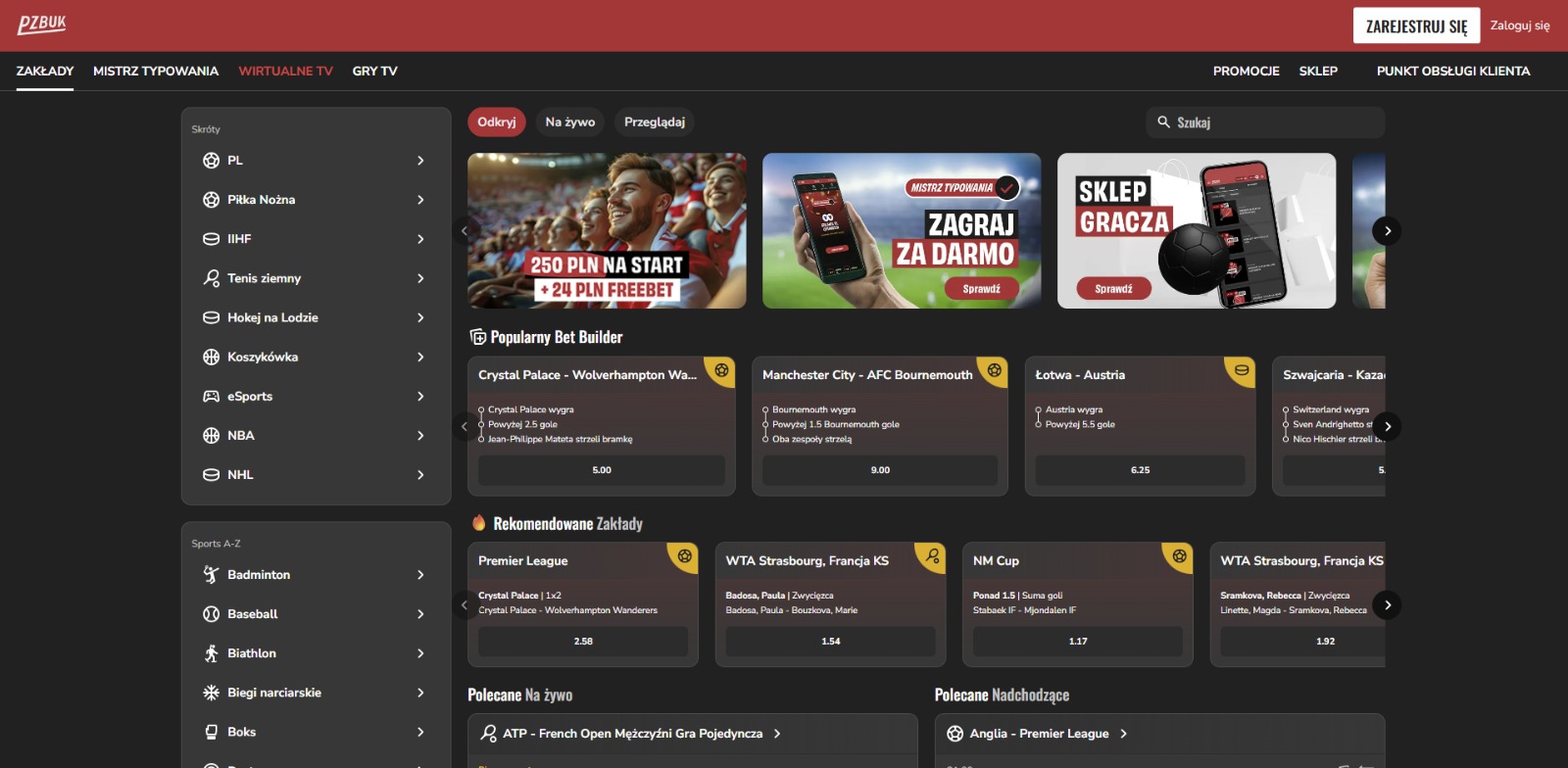Click the Popularny Bet Builder heading icon
Image resolution: width=1568 pixels, height=768 pixels.
pos(477,337)
